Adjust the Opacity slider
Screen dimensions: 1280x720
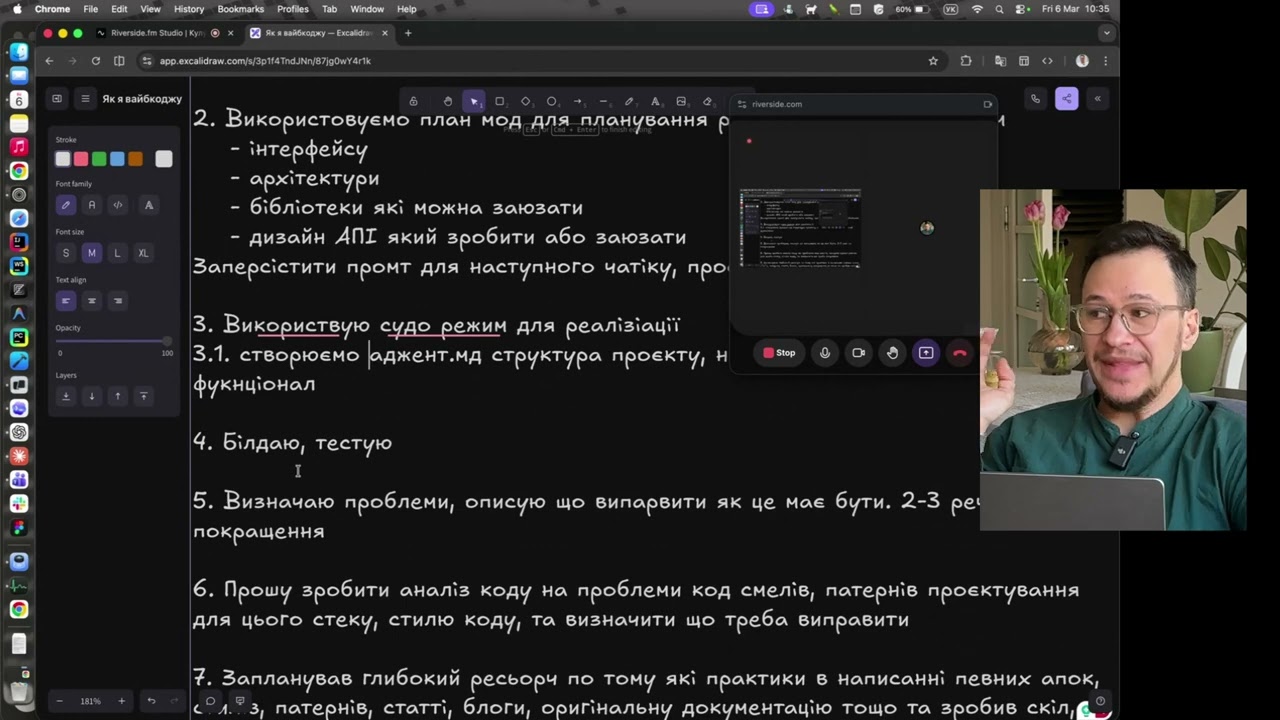click(x=114, y=342)
